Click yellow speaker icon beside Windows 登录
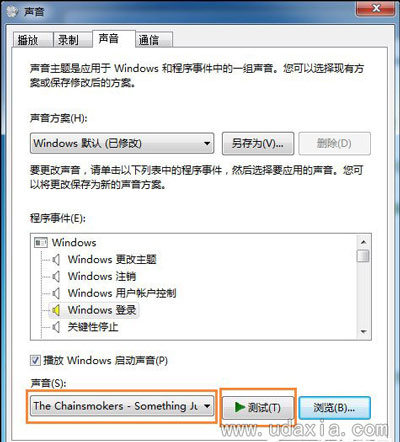The width and height of the screenshot is (400, 442). (56, 310)
